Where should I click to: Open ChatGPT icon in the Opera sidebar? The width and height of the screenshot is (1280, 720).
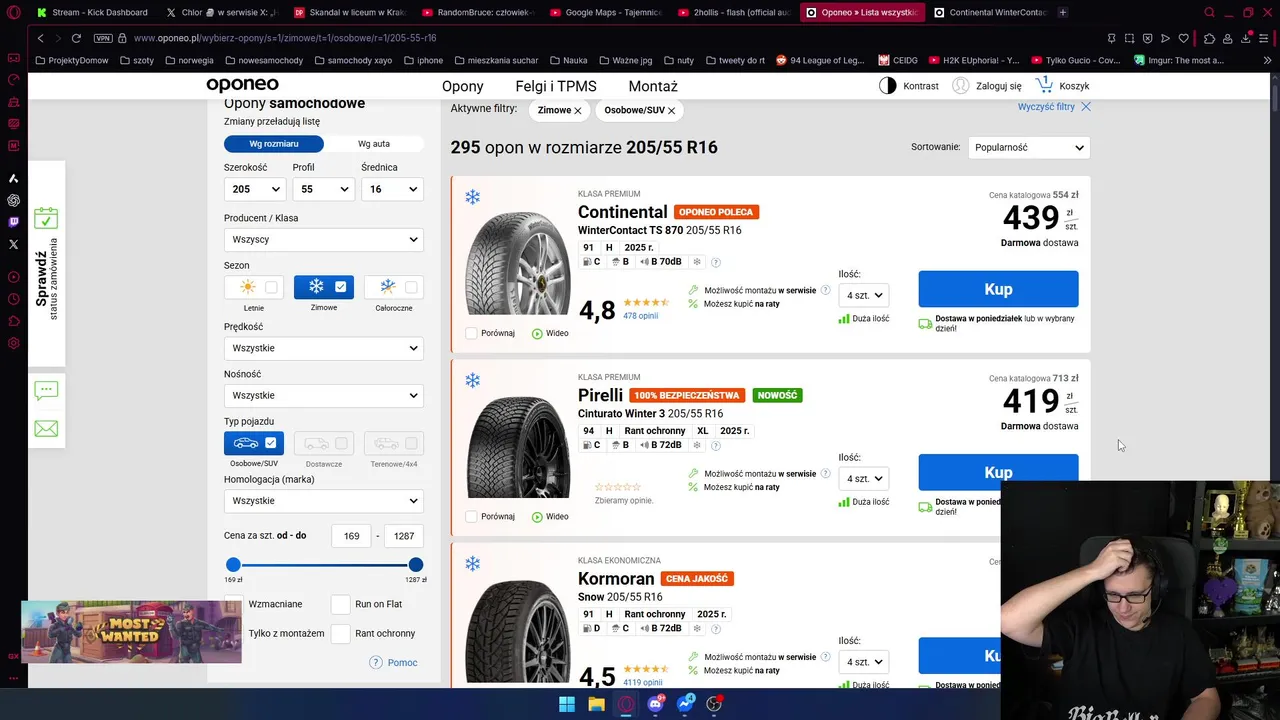point(13,200)
